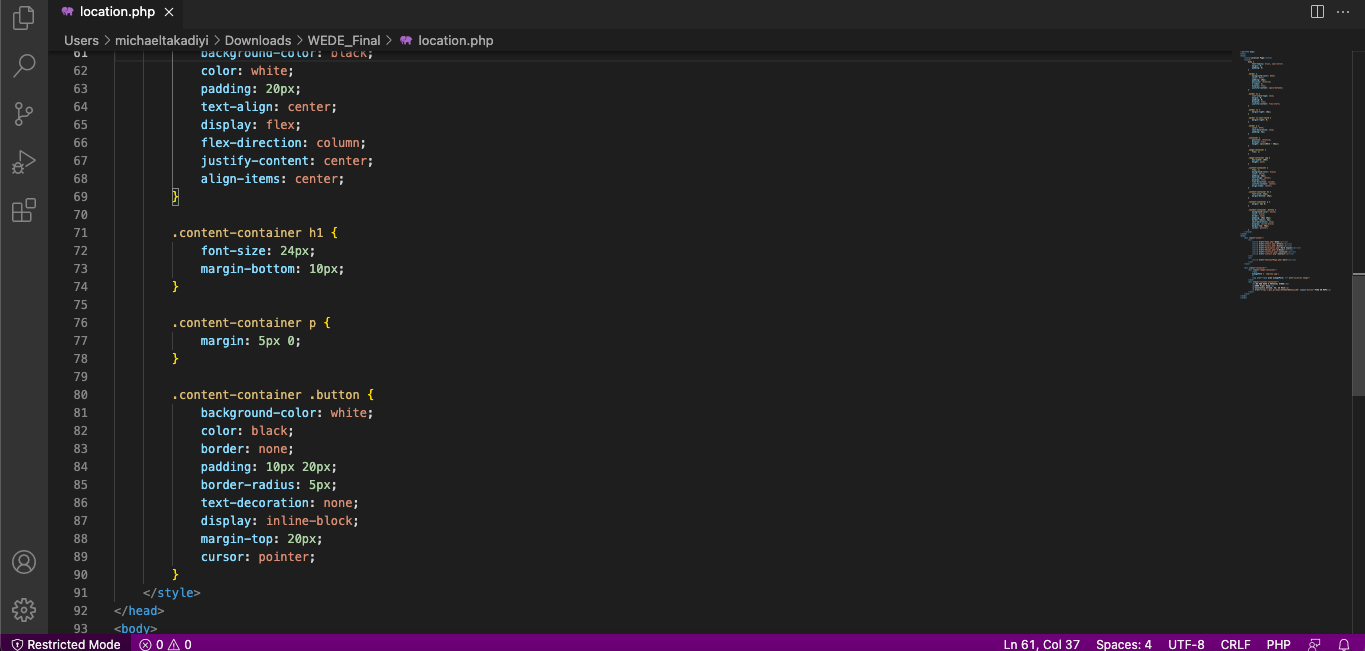1365x651 pixels.
Task: Click the highlighted closing brace on line 69
Action: click(x=175, y=196)
